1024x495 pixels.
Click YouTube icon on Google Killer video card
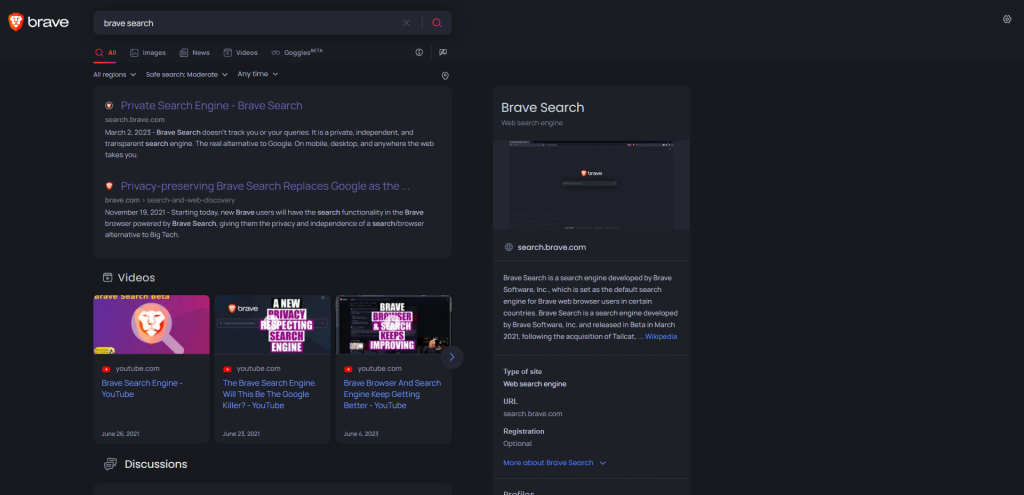coord(227,369)
